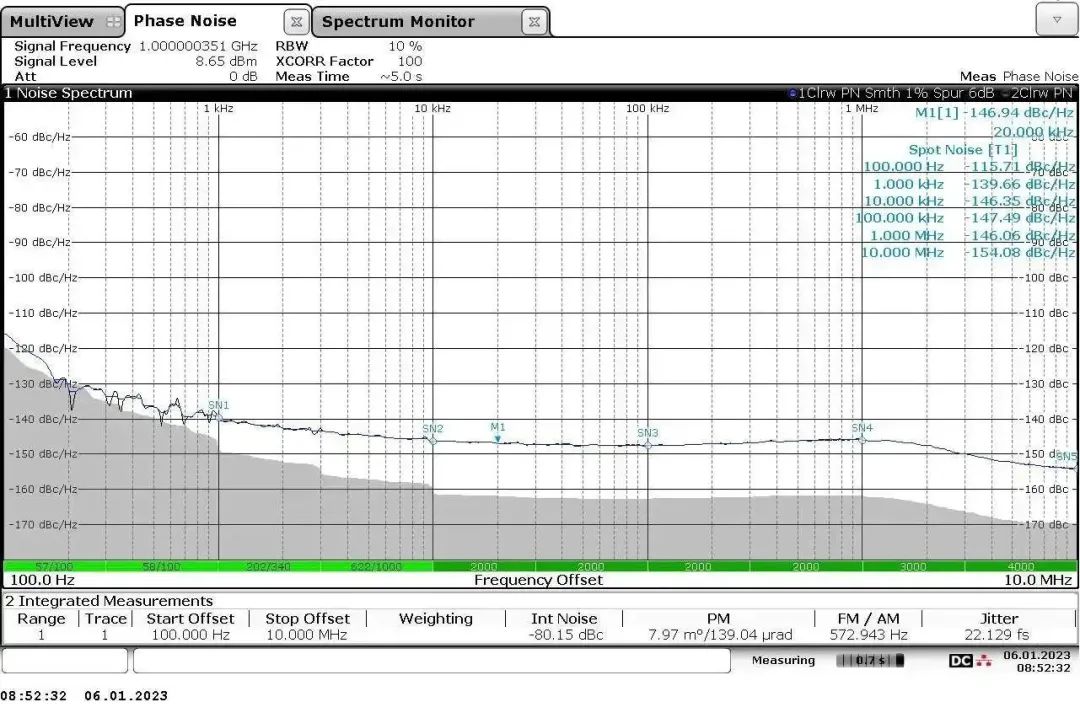The image size is (1080, 718).
Task: Click the 58/100 segment progress cell
Action: (x=161, y=566)
